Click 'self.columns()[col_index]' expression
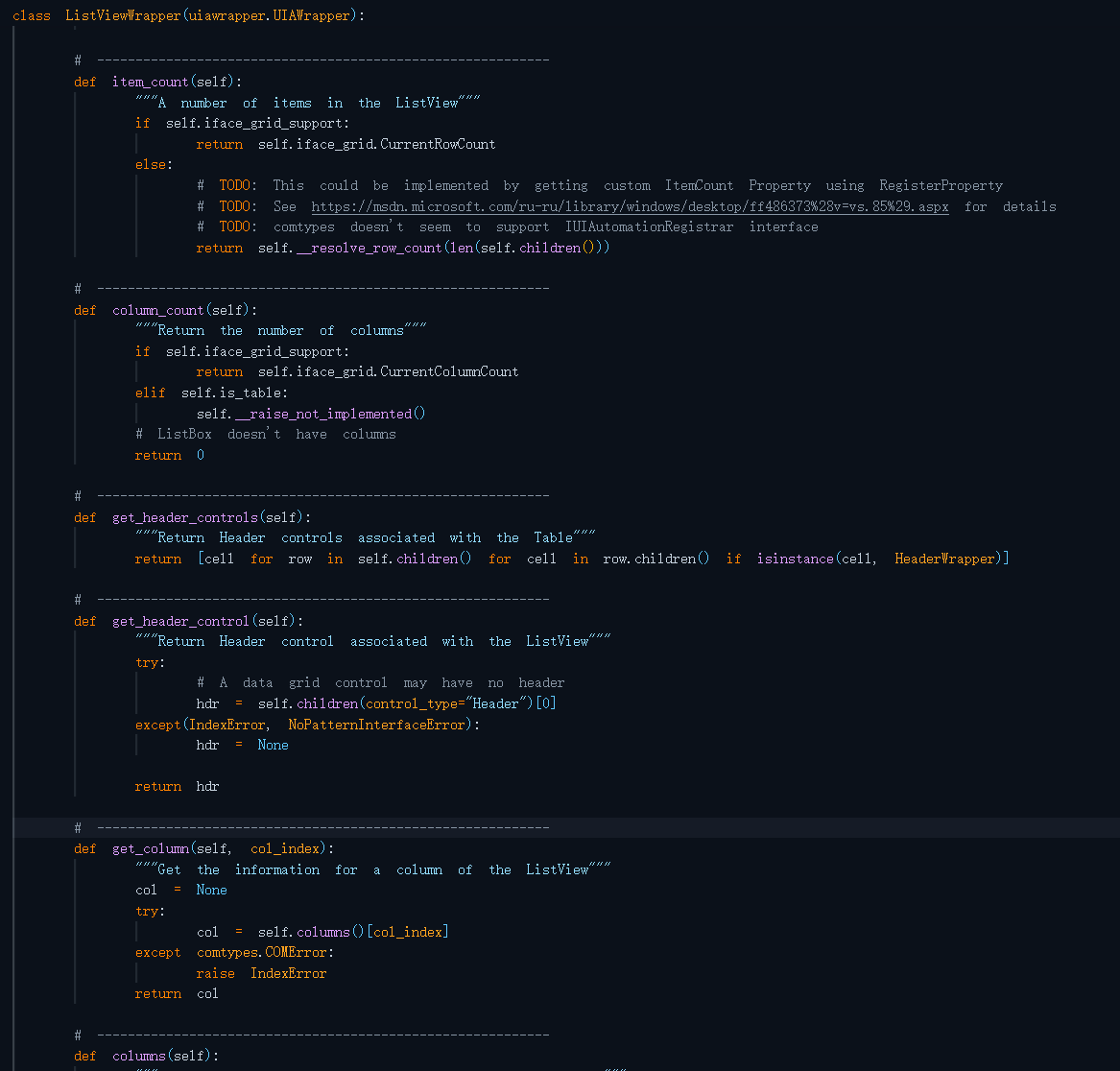1120x1071 pixels. pyautogui.click(x=353, y=932)
